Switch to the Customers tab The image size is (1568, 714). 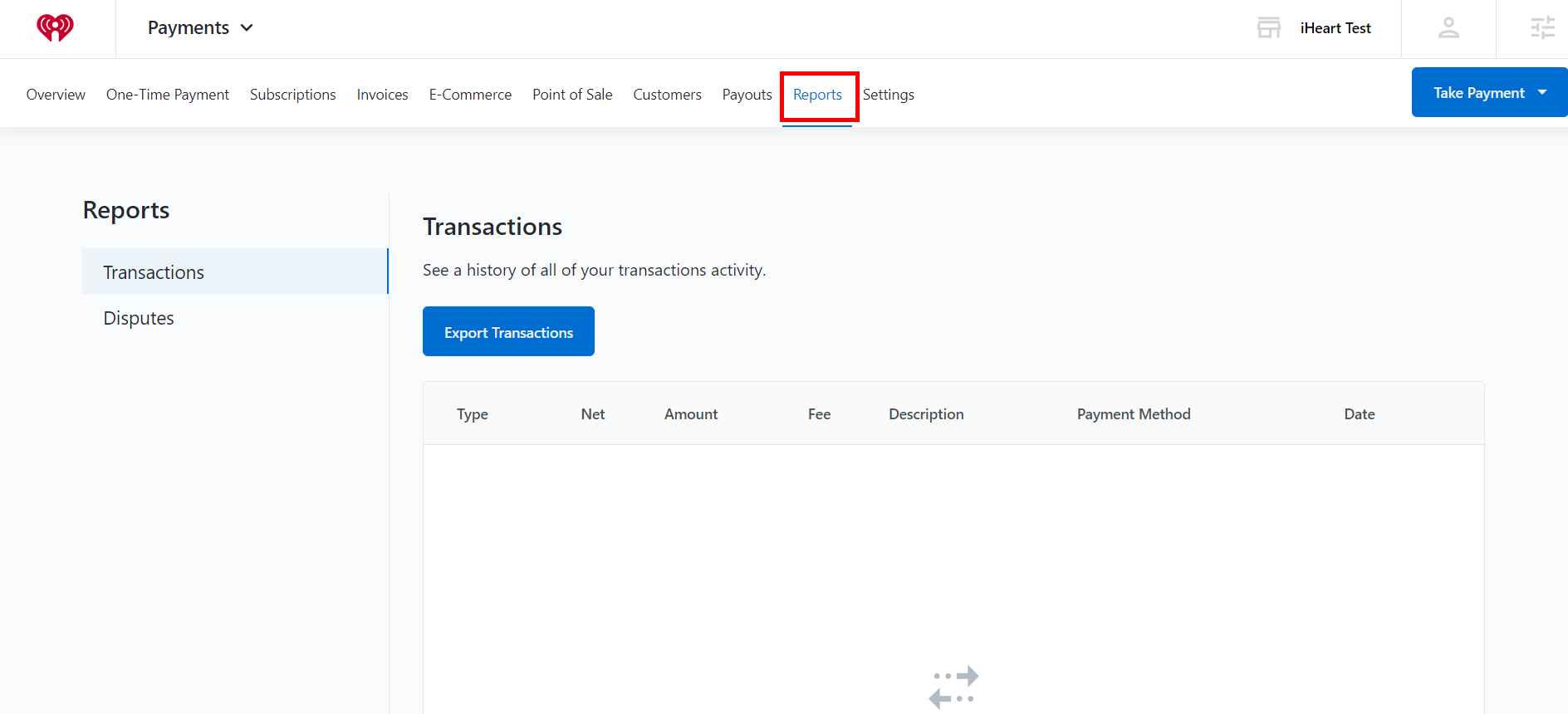(668, 95)
